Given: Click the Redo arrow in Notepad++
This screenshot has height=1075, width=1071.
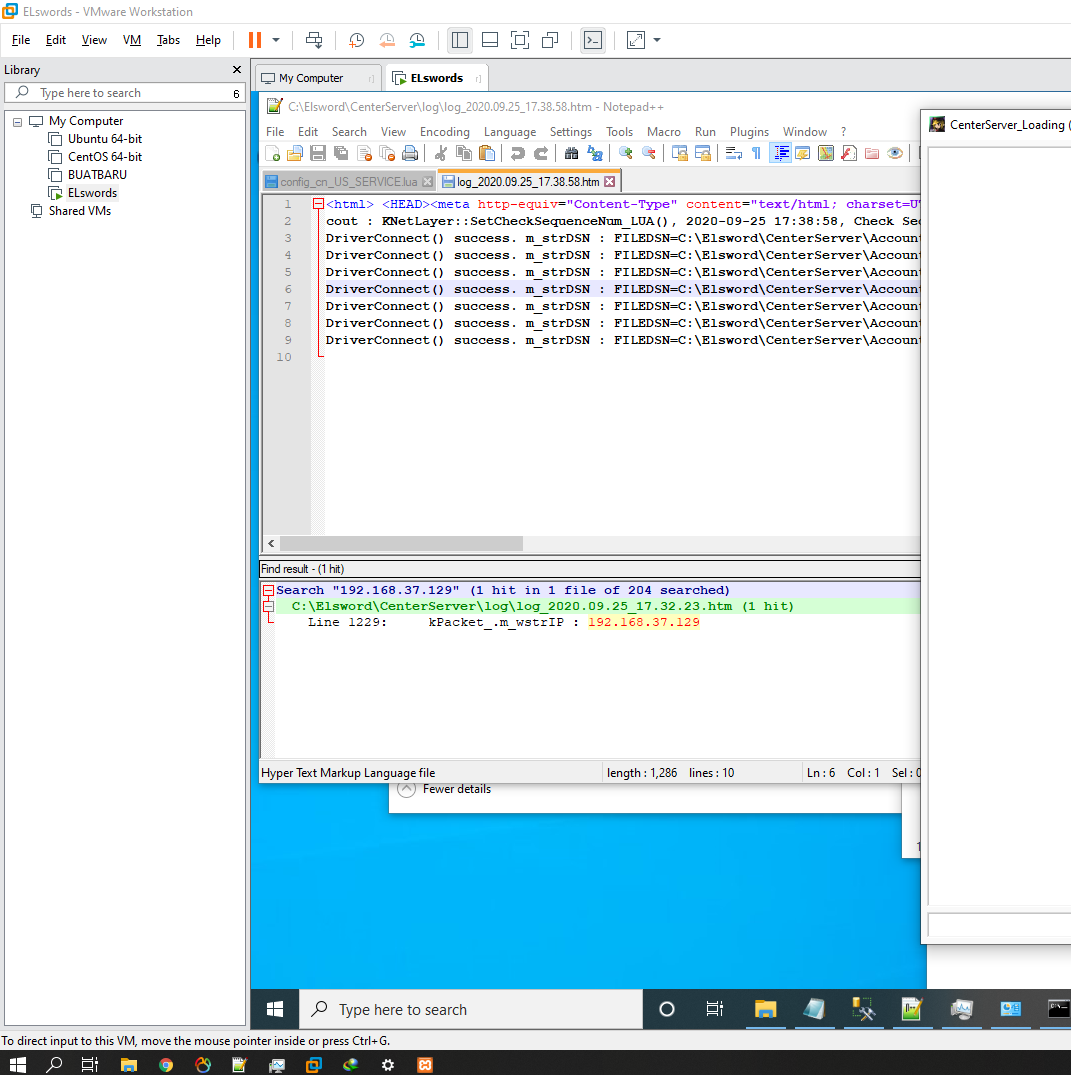Looking at the screenshot, I should pos(541,154).
